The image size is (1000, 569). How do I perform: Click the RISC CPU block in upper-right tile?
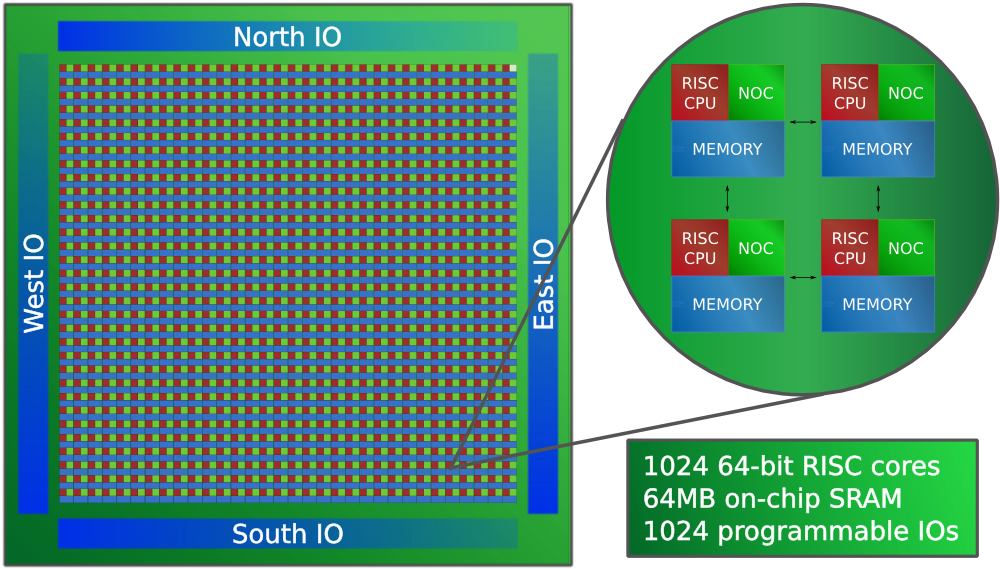(x=850, y=93)
